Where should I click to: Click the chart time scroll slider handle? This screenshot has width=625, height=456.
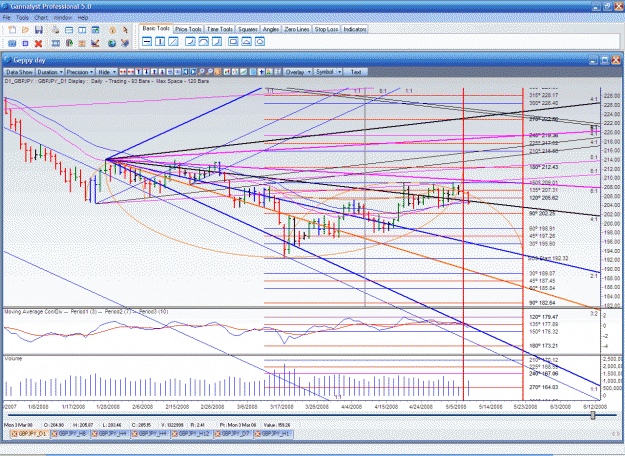coord(593,415)
